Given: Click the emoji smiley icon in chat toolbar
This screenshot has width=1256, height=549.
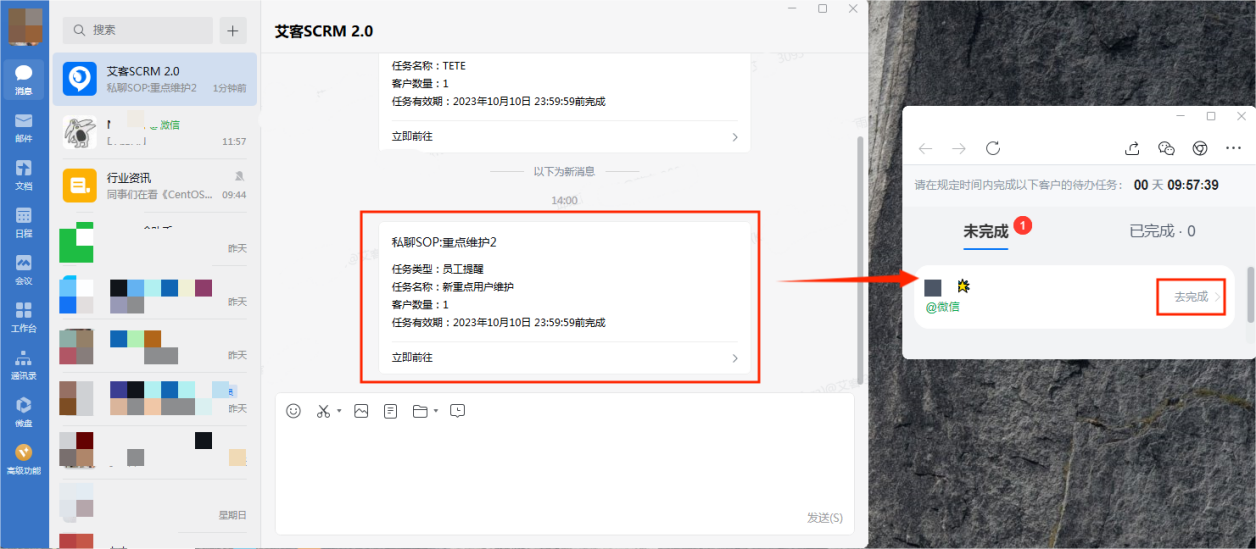Looking at the screenshot, I should [293, 411].
